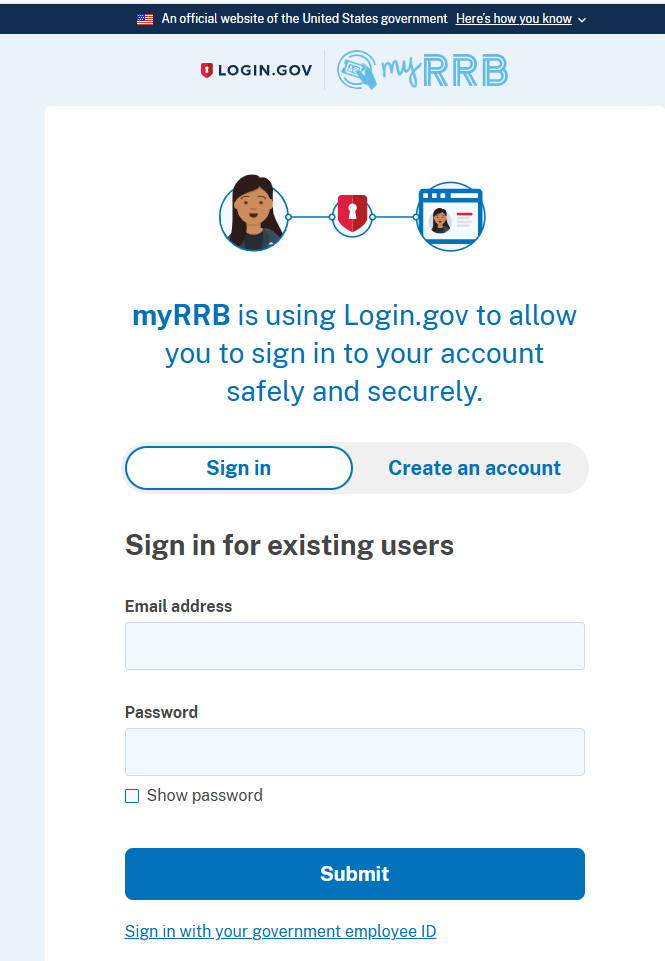The image size is (665, 961).
Task: Click the "Sign in for existing users" heading
Action: pos(289,546)
